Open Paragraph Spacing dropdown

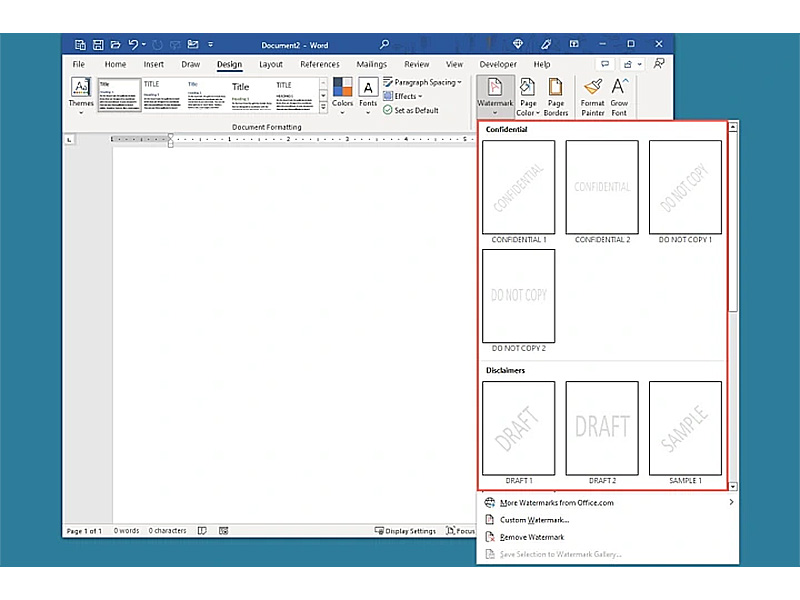point(422,82)
